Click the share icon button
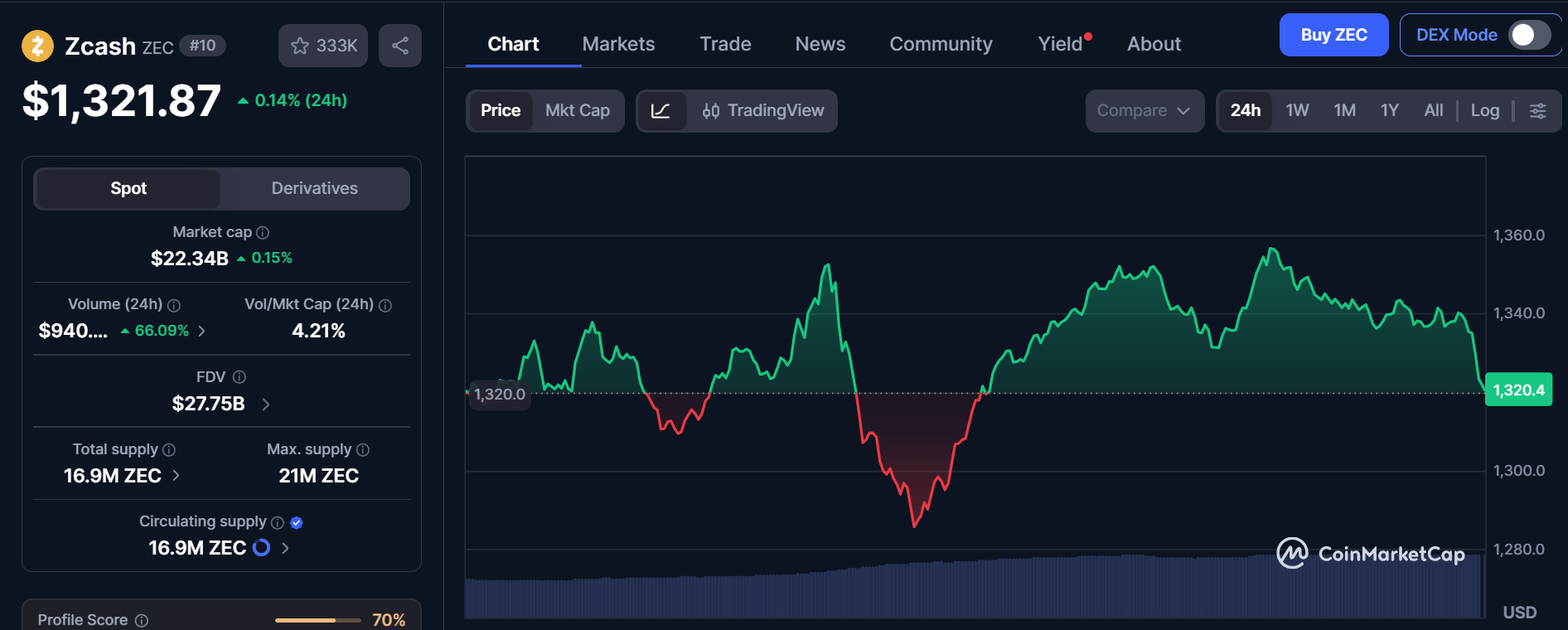Screen dimensions: 1568x630 (x=400, y=46)
